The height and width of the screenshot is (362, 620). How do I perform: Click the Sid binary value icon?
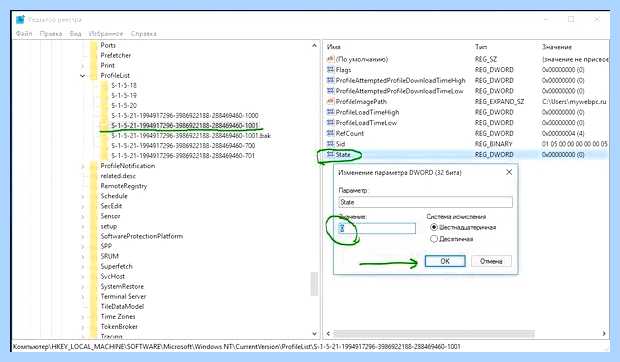(x=331, y=144)
